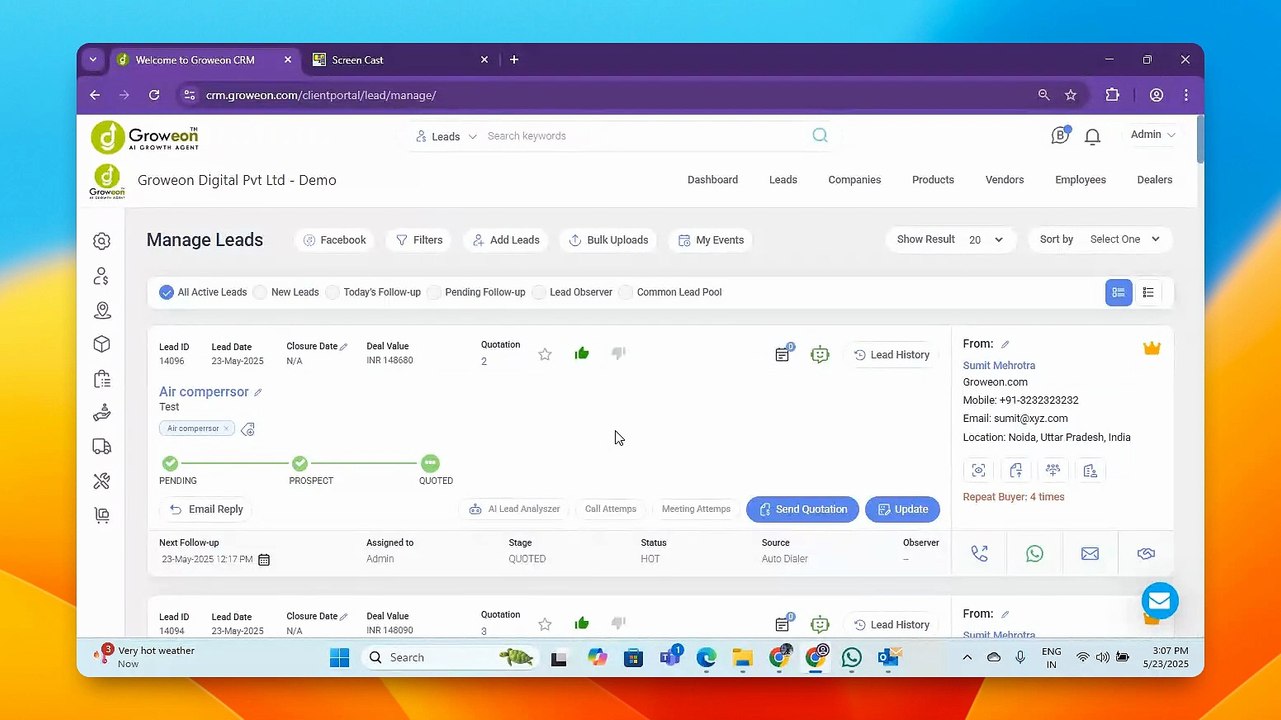
Task: Click Send Quotation for lead 14096
Action: click(x=803, y=509)
